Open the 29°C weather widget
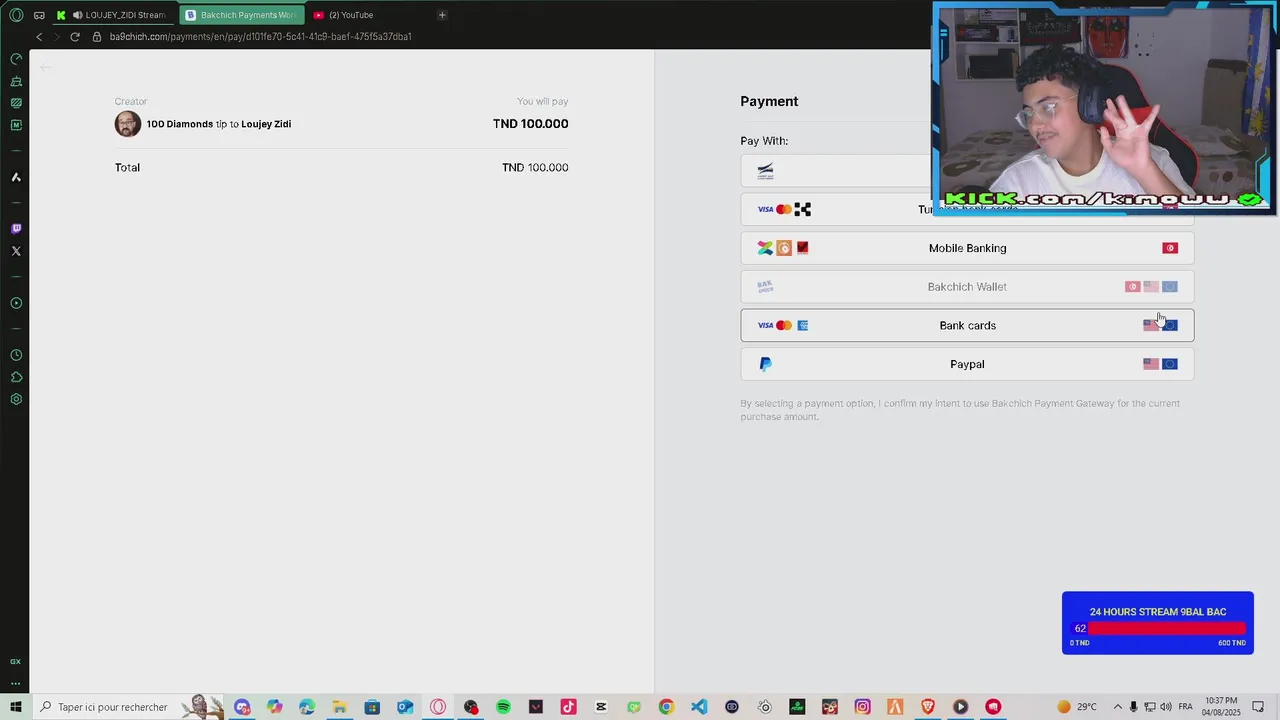The width and height of the screenshot is (1280, 720). coord(1077,707)
